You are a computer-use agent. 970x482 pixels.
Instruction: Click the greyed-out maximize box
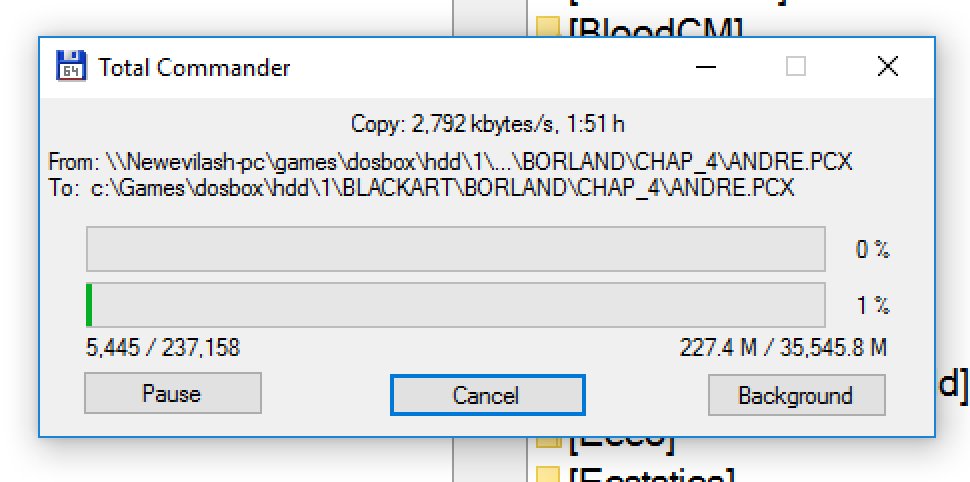pyautogui.click(x=796, y=66)
